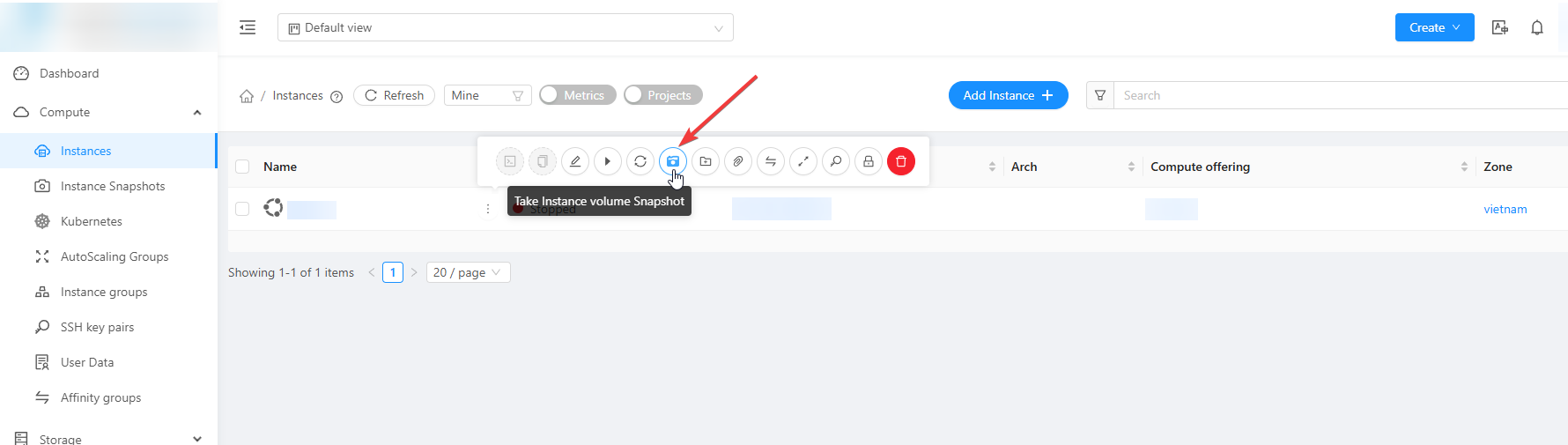
Task: Click the Take Instance volume Snapshot icon
Action: pos(673,161)
